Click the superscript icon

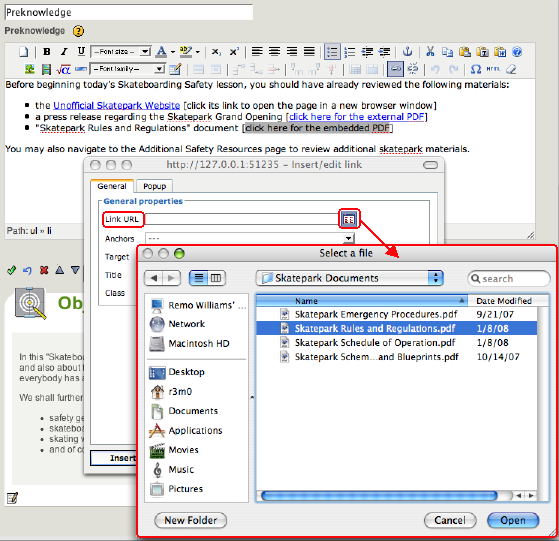[x=234, y=52]
